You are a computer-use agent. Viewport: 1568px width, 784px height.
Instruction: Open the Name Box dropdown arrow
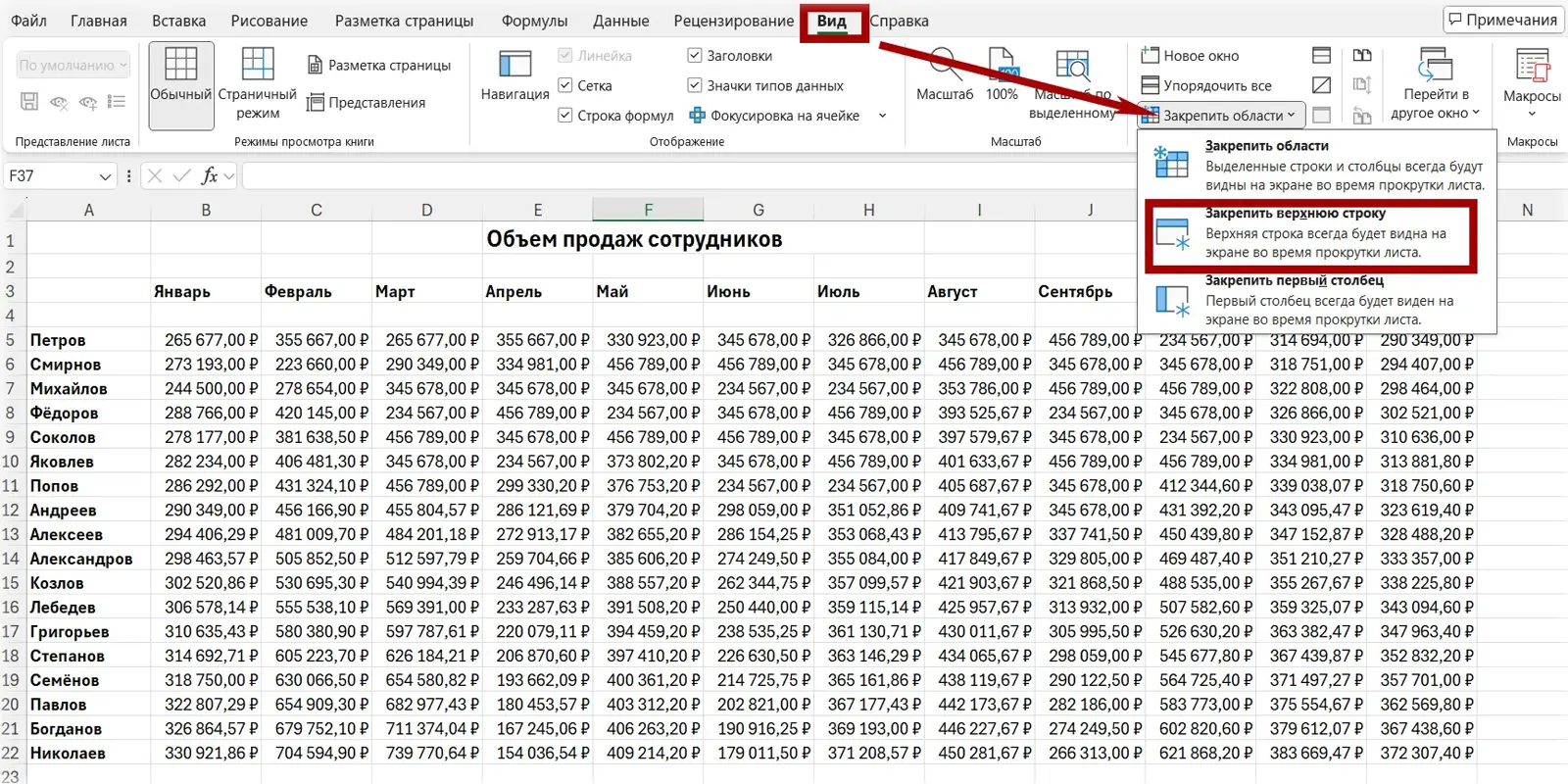105,176
